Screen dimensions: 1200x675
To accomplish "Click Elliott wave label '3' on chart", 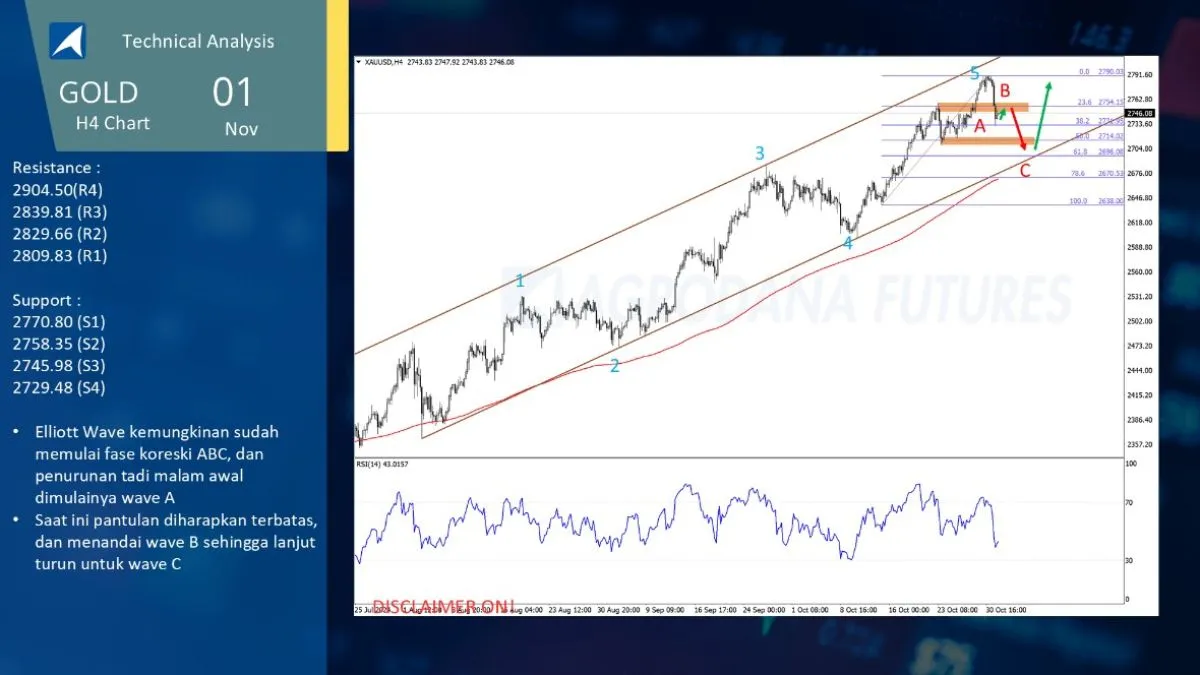I will tap(760, 153).
